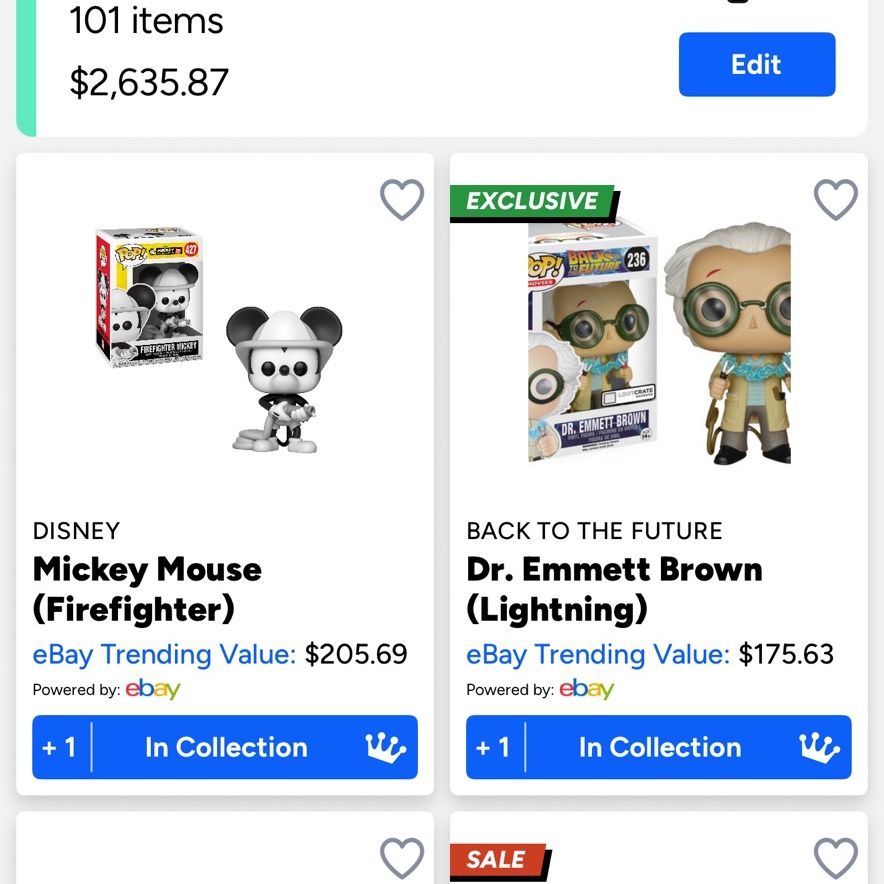The width and height of the screenshot is (884, 884).
Task: Open Dr. Emmett Brown figure image
Action: pyautogui.click(x=728, y=343)
